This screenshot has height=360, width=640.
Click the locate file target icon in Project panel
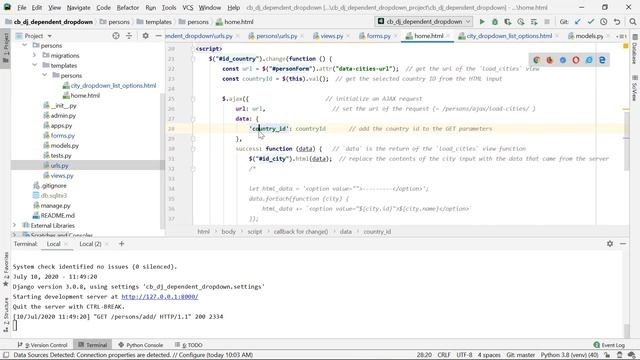point(116,36)
